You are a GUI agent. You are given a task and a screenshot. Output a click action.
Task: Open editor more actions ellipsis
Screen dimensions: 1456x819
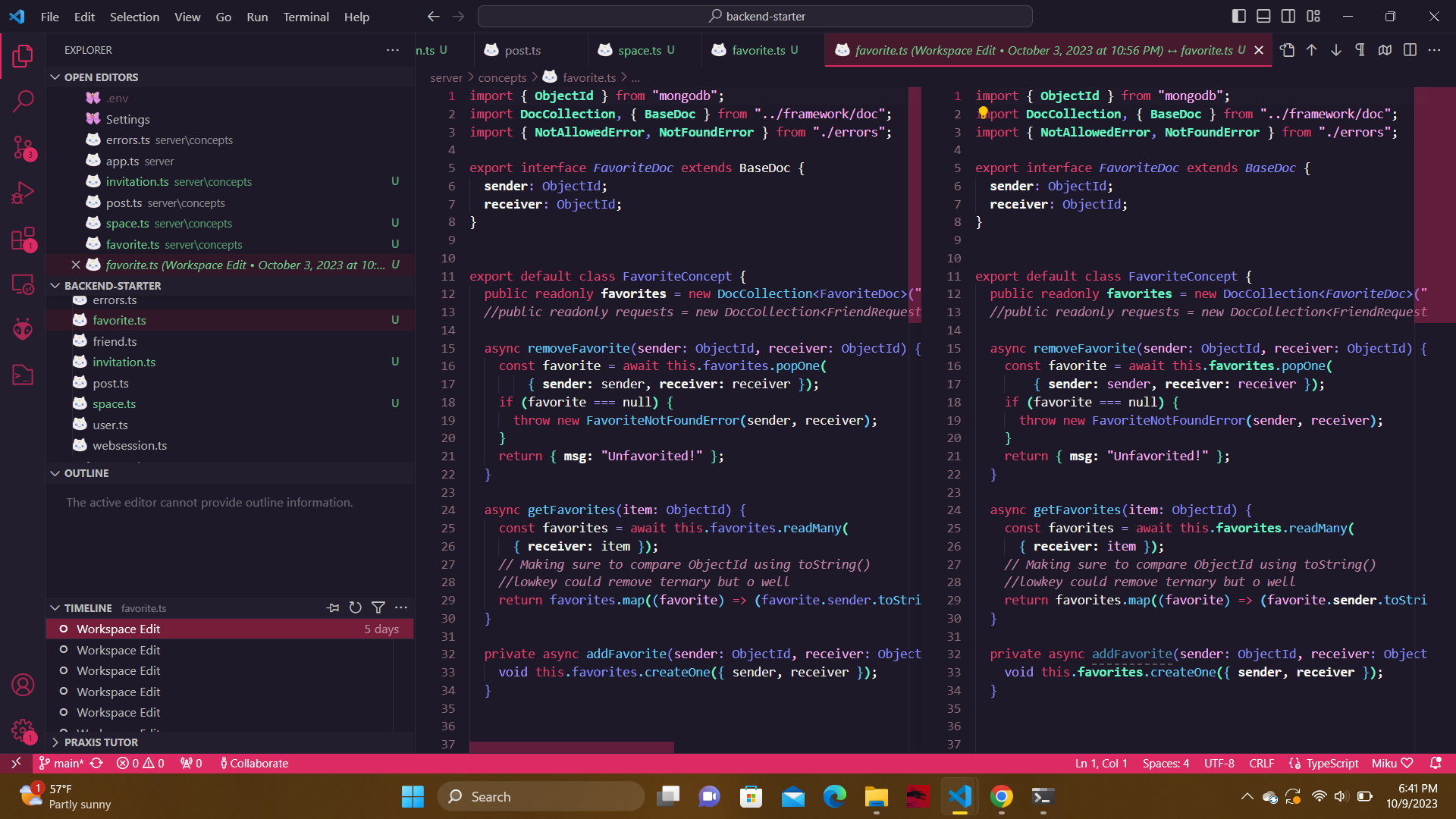click(x=1434, y=50)
